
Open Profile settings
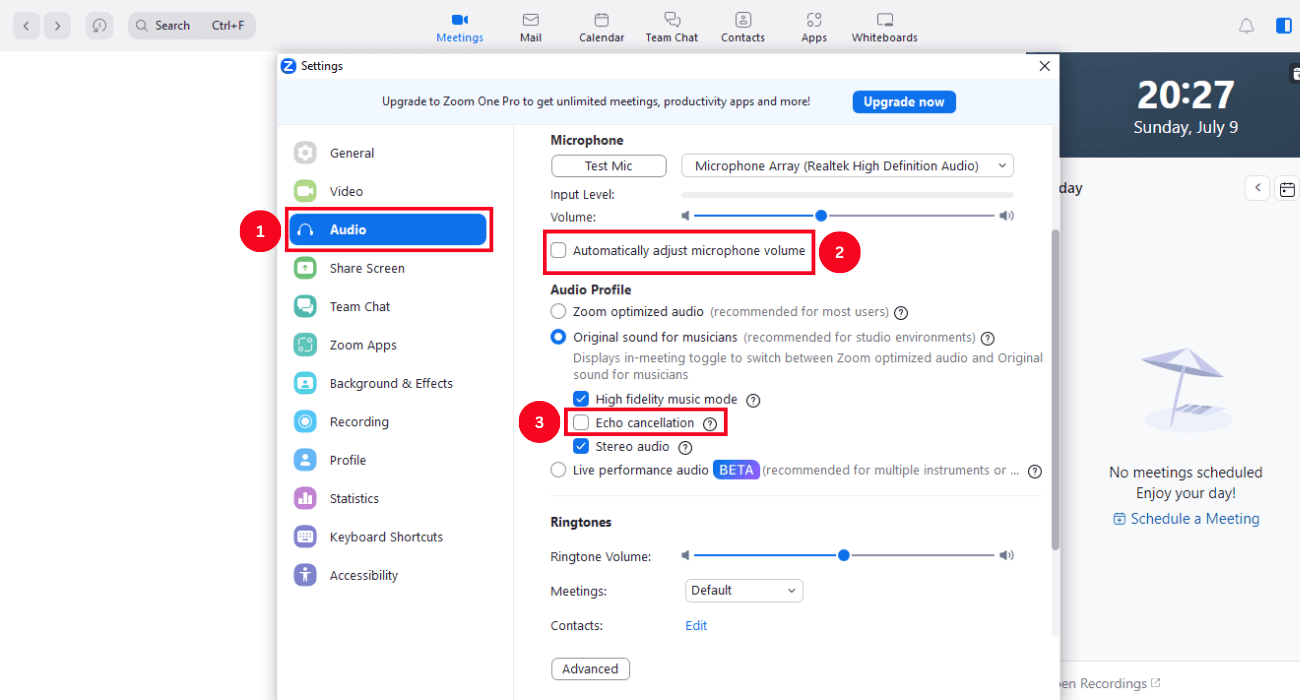(387, 460)
